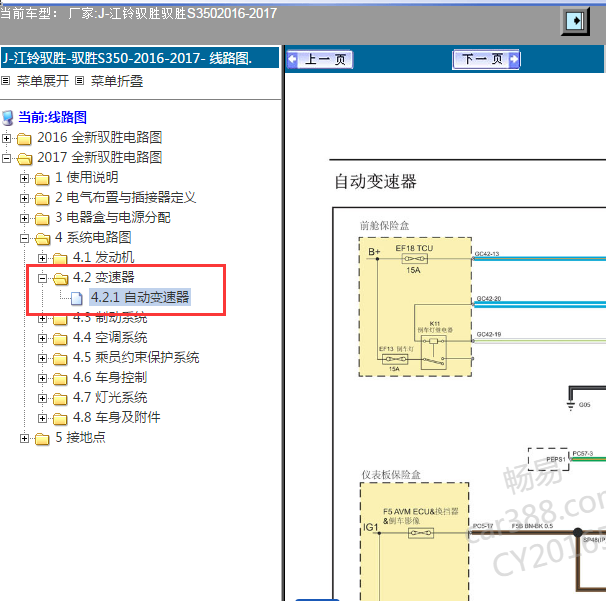The image size is (606, 601).
Task: Expand the 1 使用说明 folder
Action: [24, 178]
